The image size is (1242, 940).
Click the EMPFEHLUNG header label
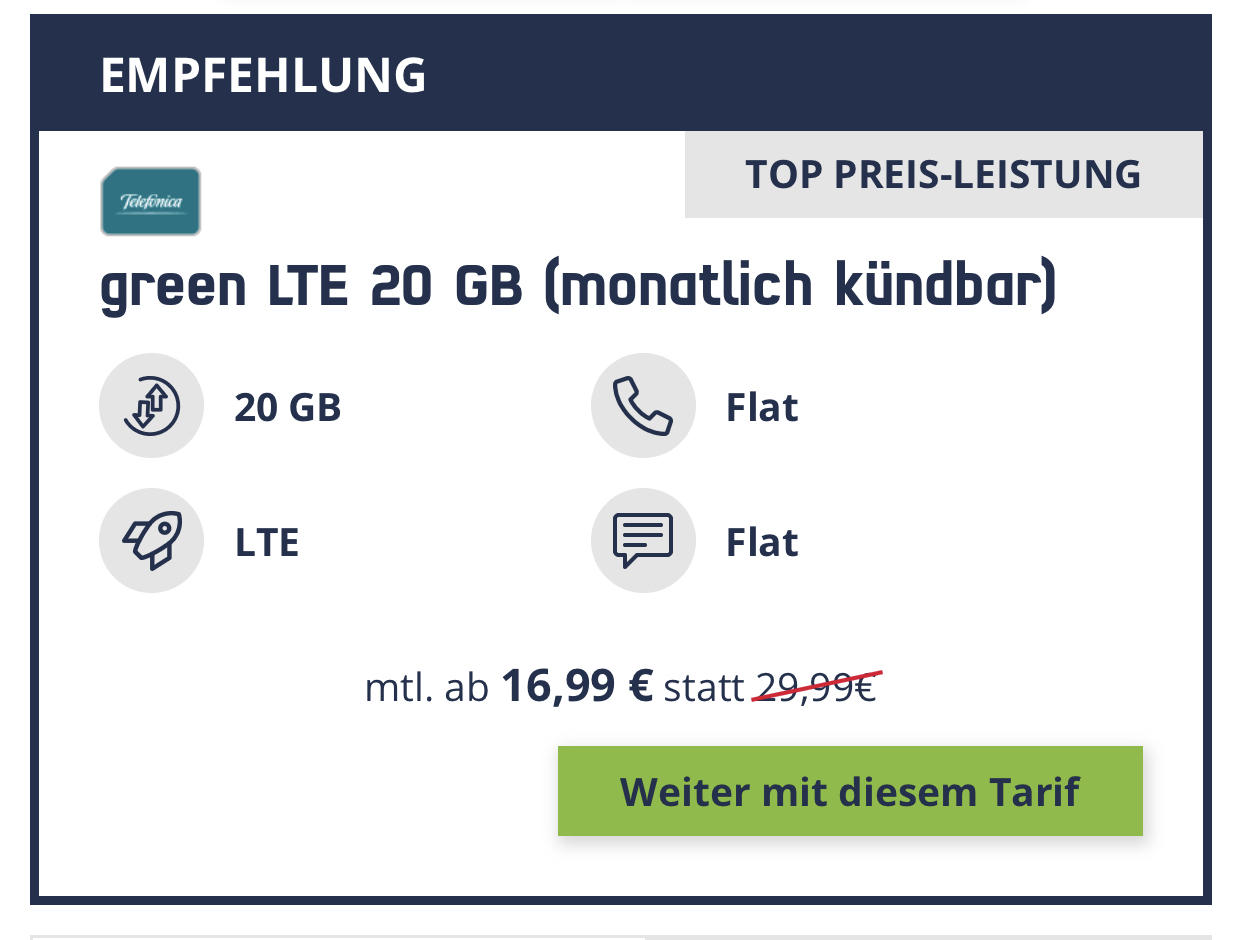coord(263,76)
